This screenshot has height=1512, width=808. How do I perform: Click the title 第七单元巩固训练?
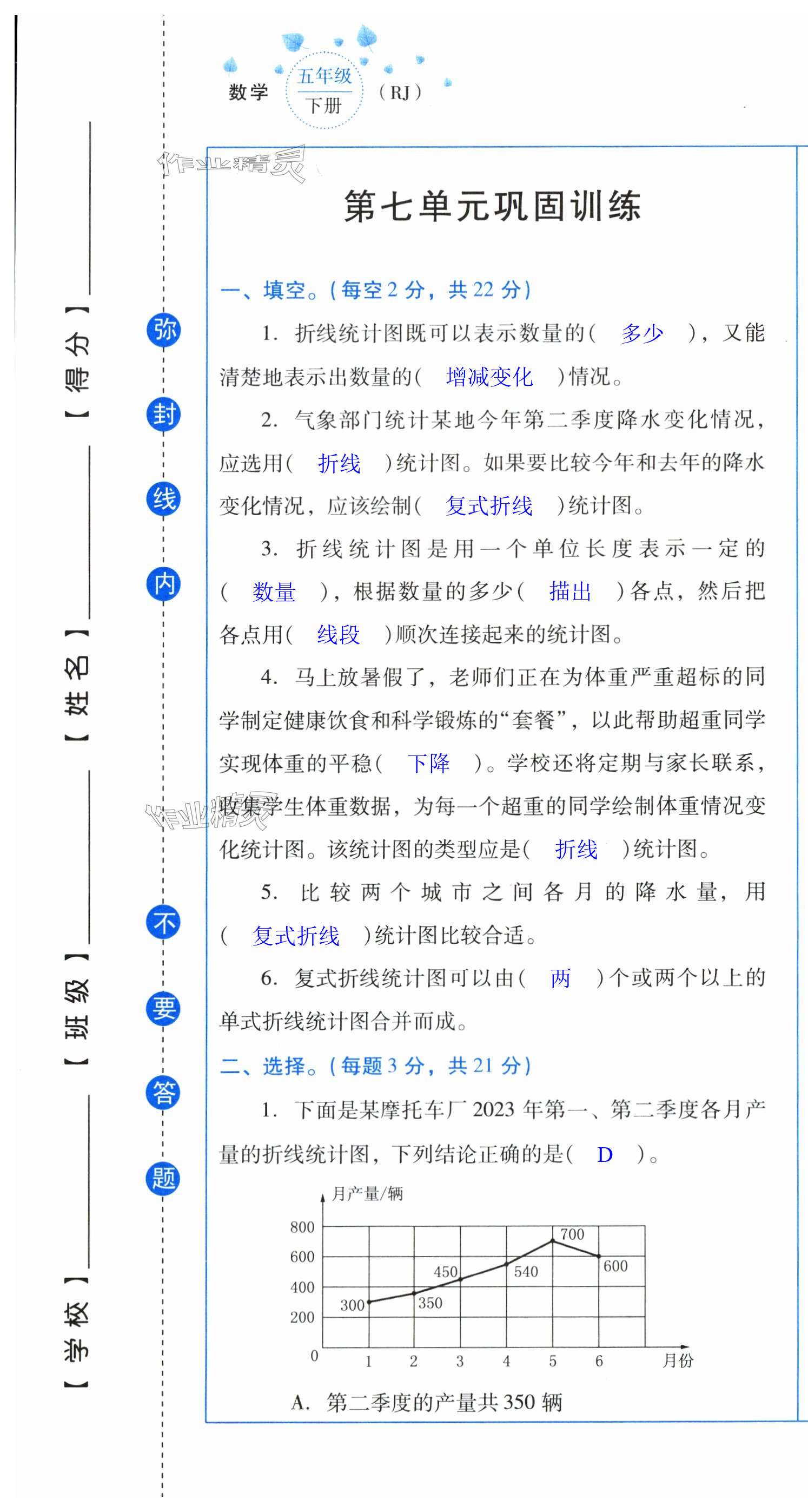(x=492, y=207)
